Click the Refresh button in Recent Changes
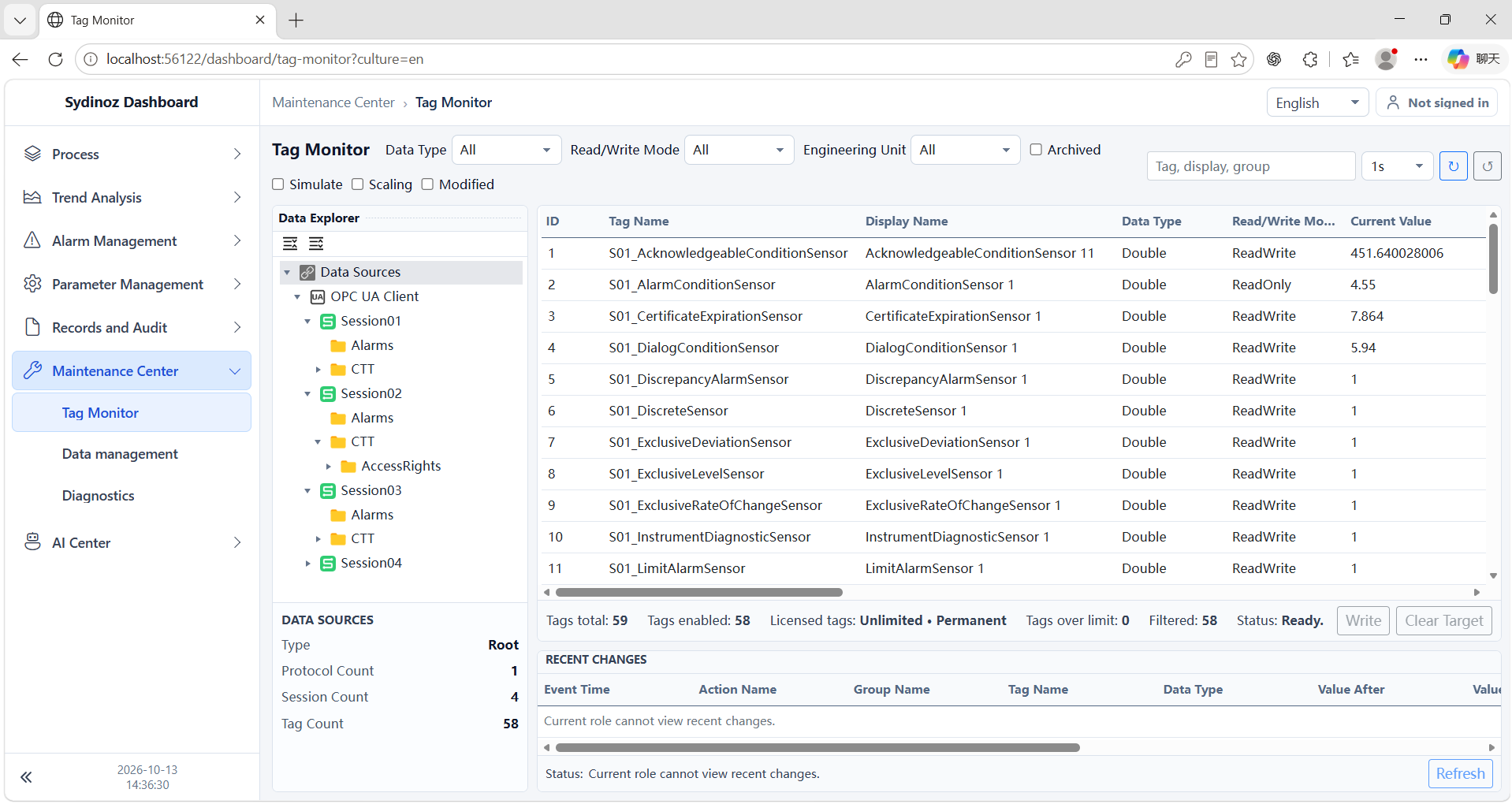1512x804 pixels. click(x=1460, y=773)
